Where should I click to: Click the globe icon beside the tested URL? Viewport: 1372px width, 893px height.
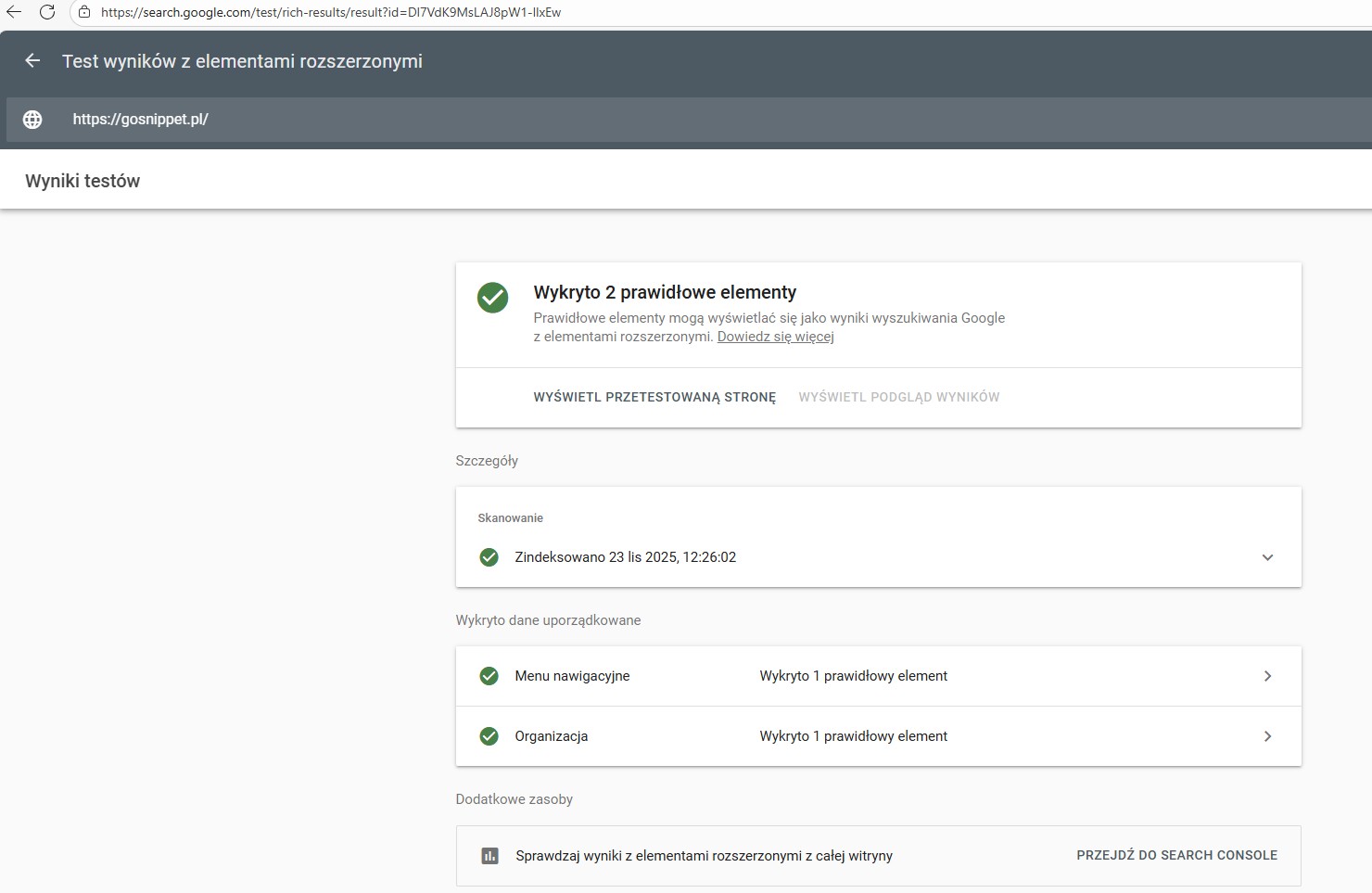pyautogui.click(x=32, y=120)
